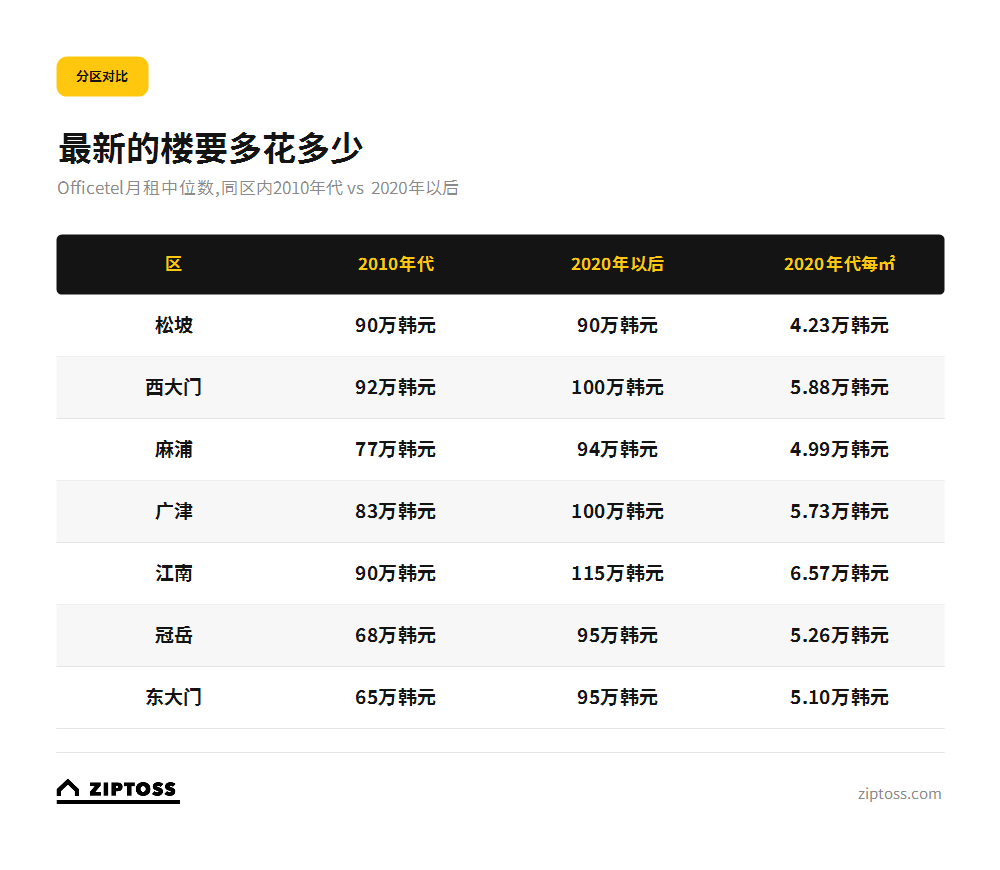
Task: Select the 东大门 district cell
Action: click(x=173, y=697)
